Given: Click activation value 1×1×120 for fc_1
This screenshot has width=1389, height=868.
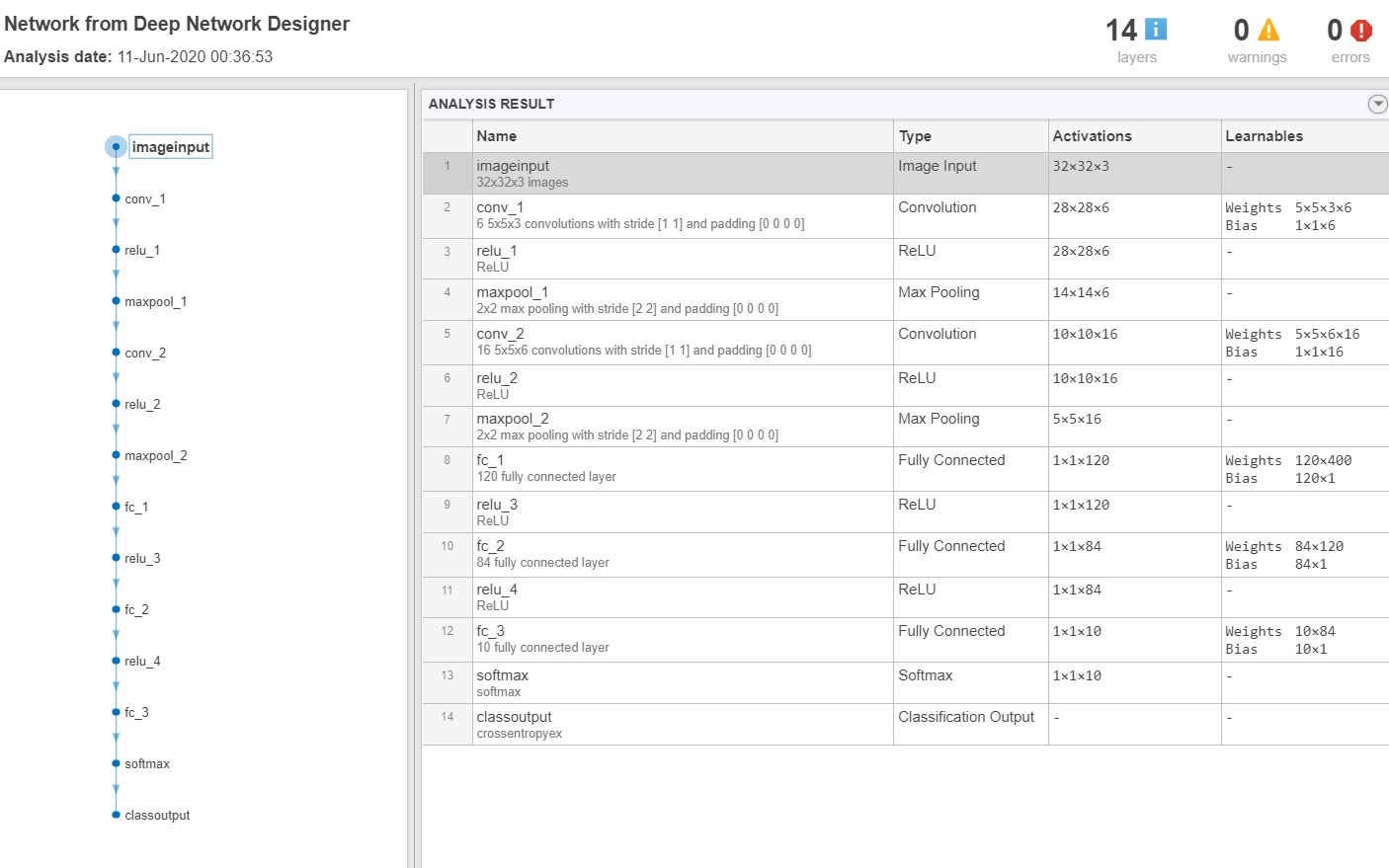Looking at the screenshot, I should point(1081,460).
